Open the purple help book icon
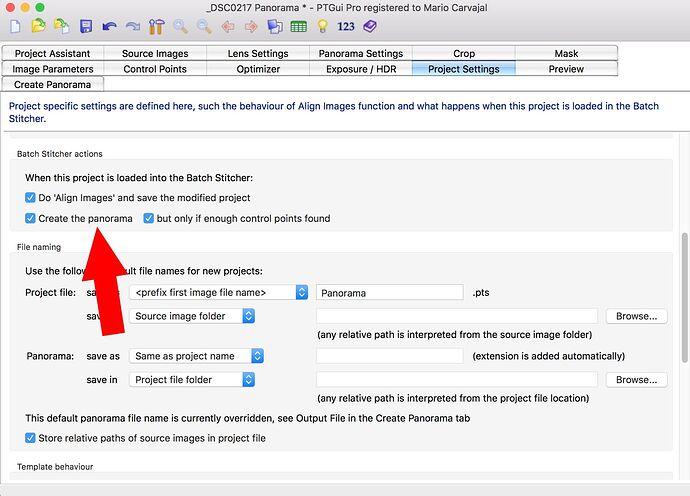Screen dimensions: 690x496 [370, 26]
